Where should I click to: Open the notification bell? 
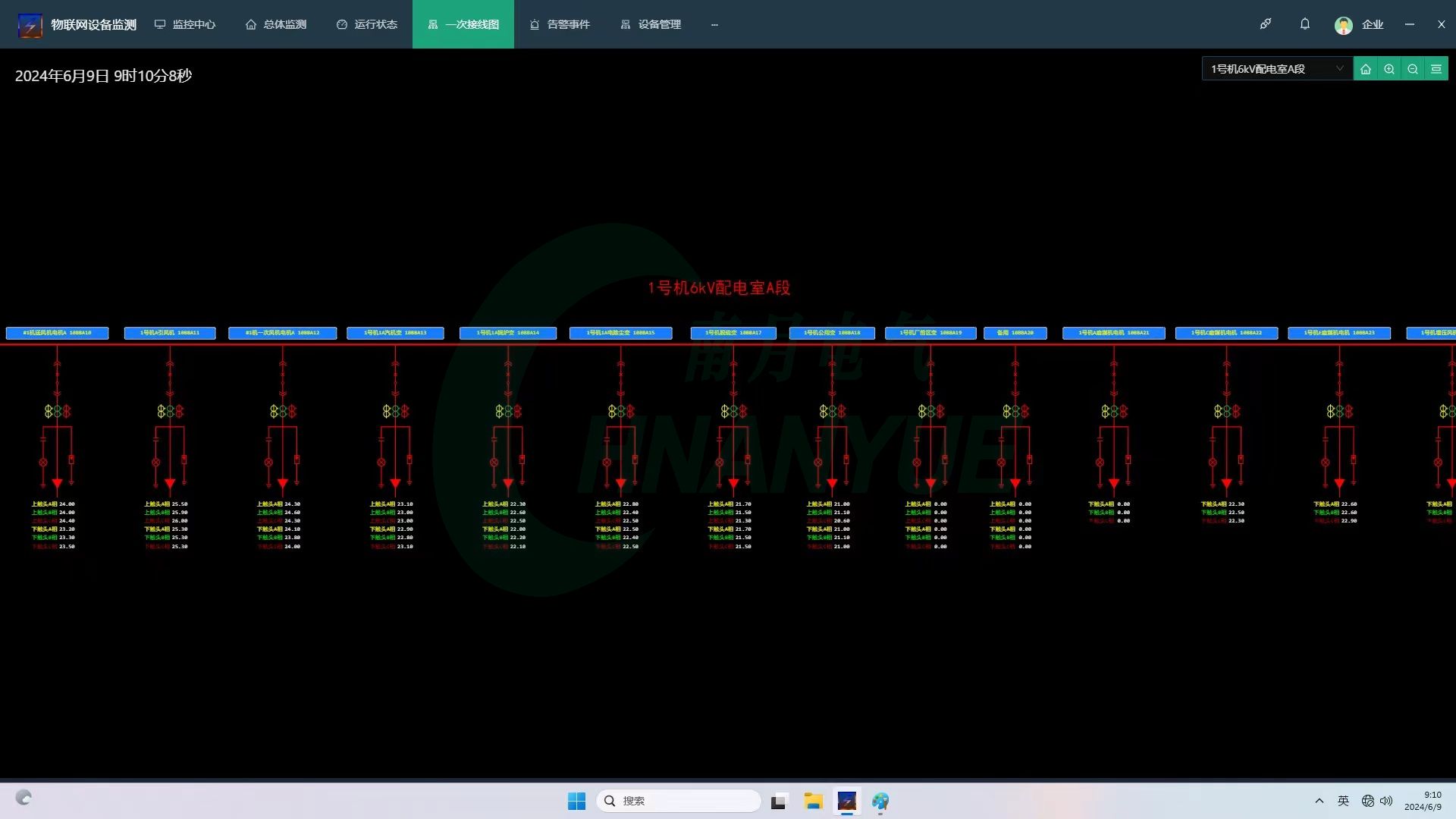tap(1305, 24)
